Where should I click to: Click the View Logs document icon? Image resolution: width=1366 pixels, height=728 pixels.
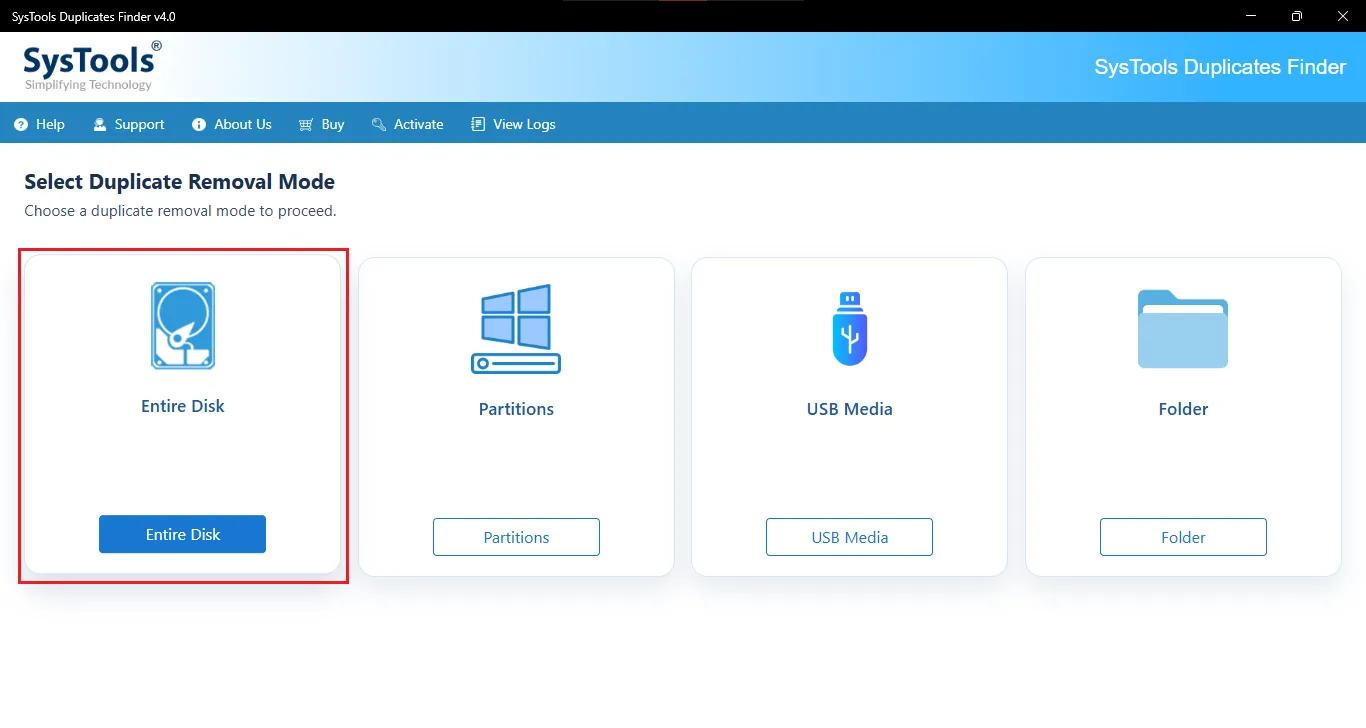pyautogui.click(x=478, y=125)
